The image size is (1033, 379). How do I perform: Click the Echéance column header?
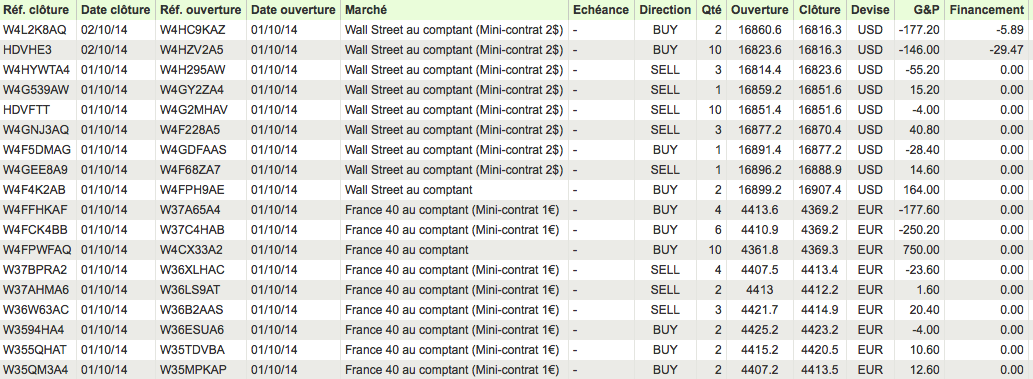coord(601,10)
